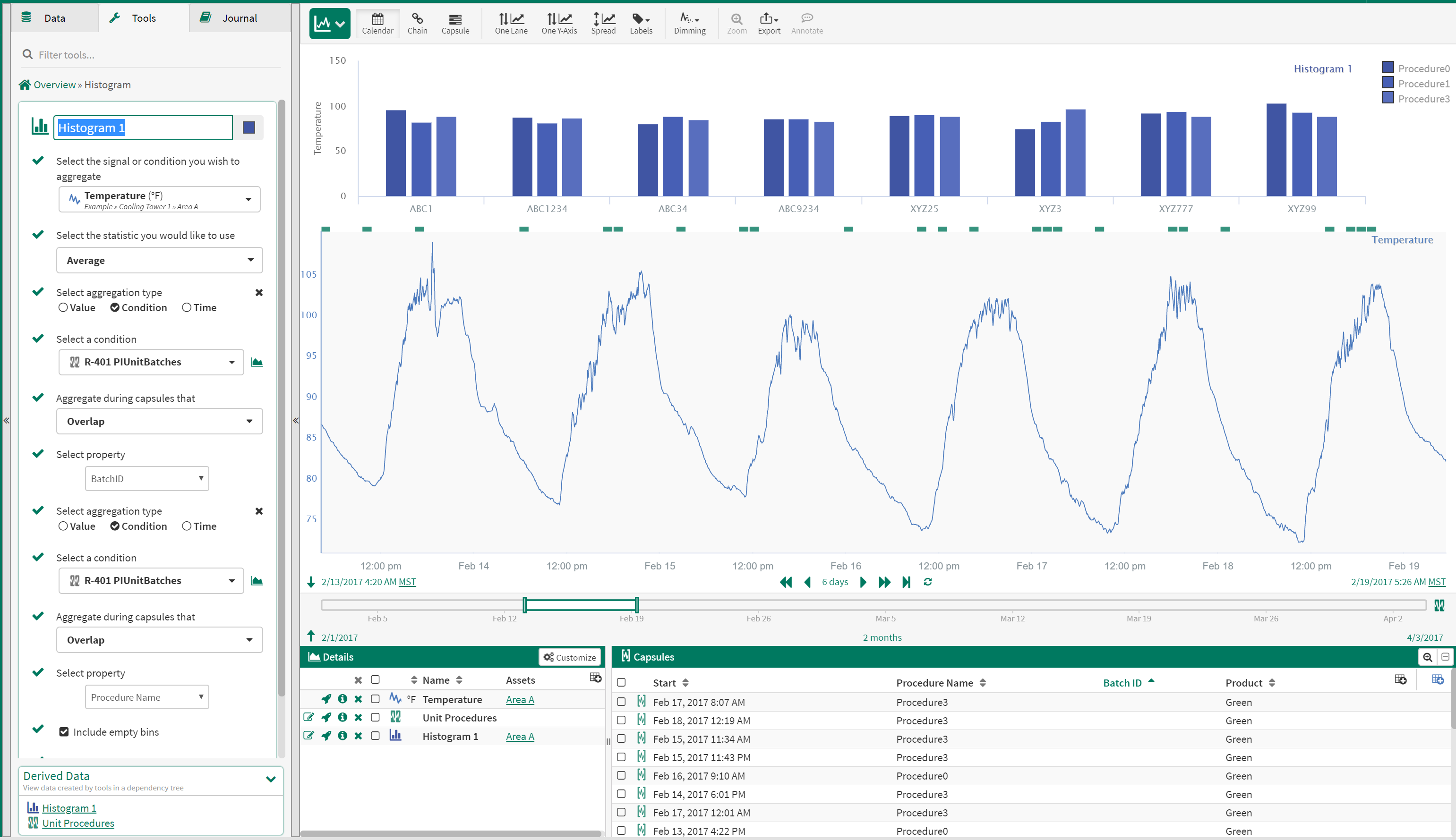Click the histogram color swatch
This screenshot has height=840, width=1456.
(248, 127)
